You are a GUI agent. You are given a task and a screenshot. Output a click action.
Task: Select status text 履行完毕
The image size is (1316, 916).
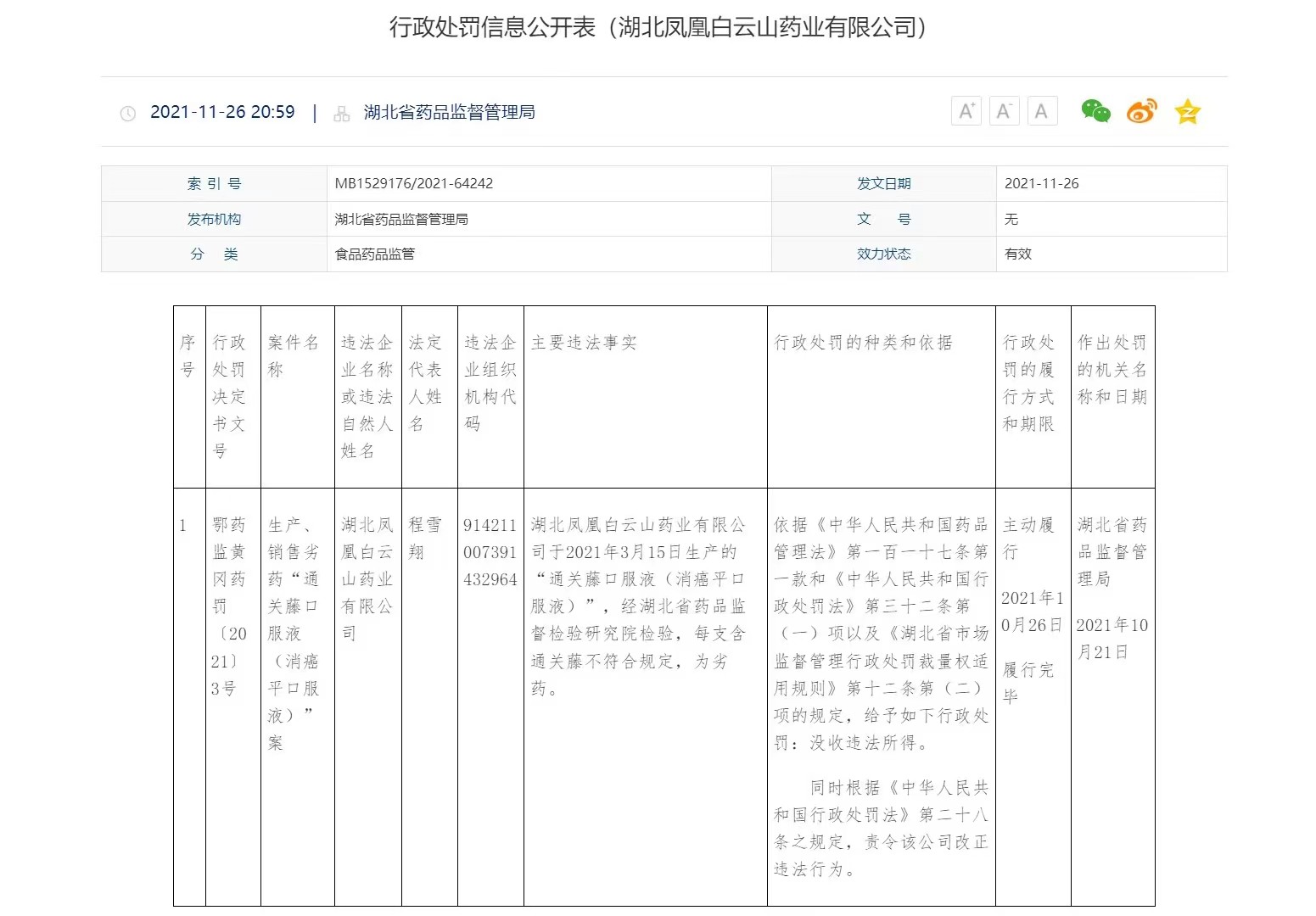1028,683
